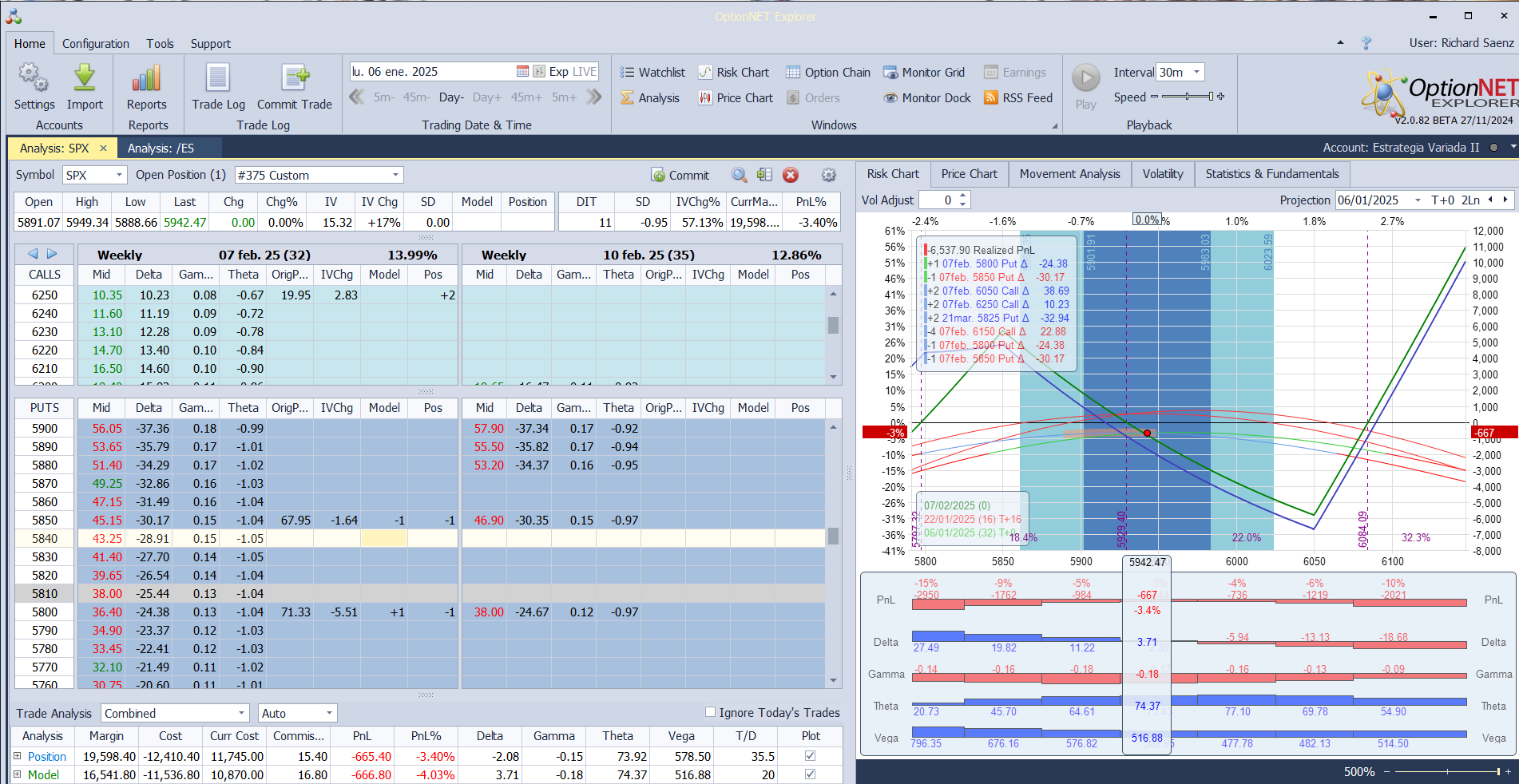Toggle LIVE trading mode

(x=585, y=72)
